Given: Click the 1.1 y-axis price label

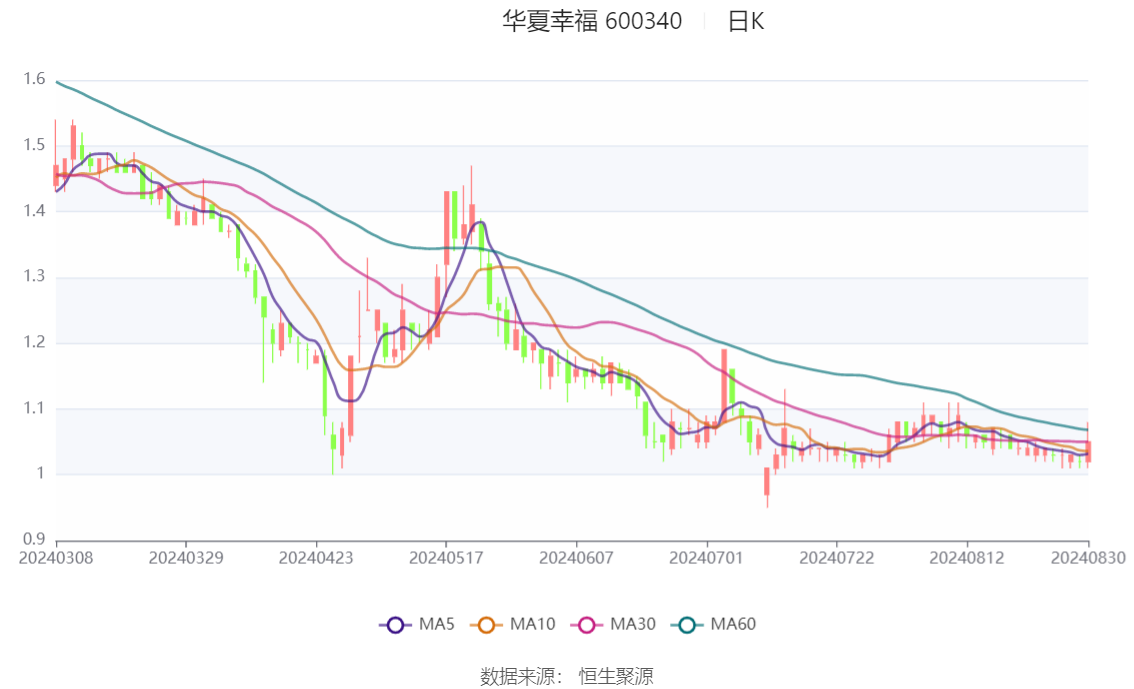Looking at the screenshot, I should (34, 408).
